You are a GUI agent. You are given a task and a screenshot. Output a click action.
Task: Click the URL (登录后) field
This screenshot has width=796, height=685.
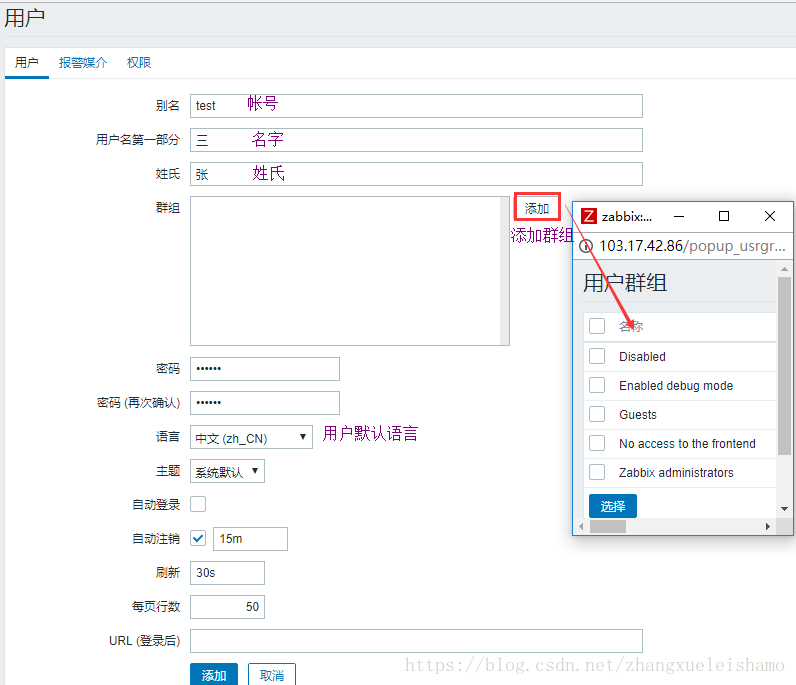point(416,641)
